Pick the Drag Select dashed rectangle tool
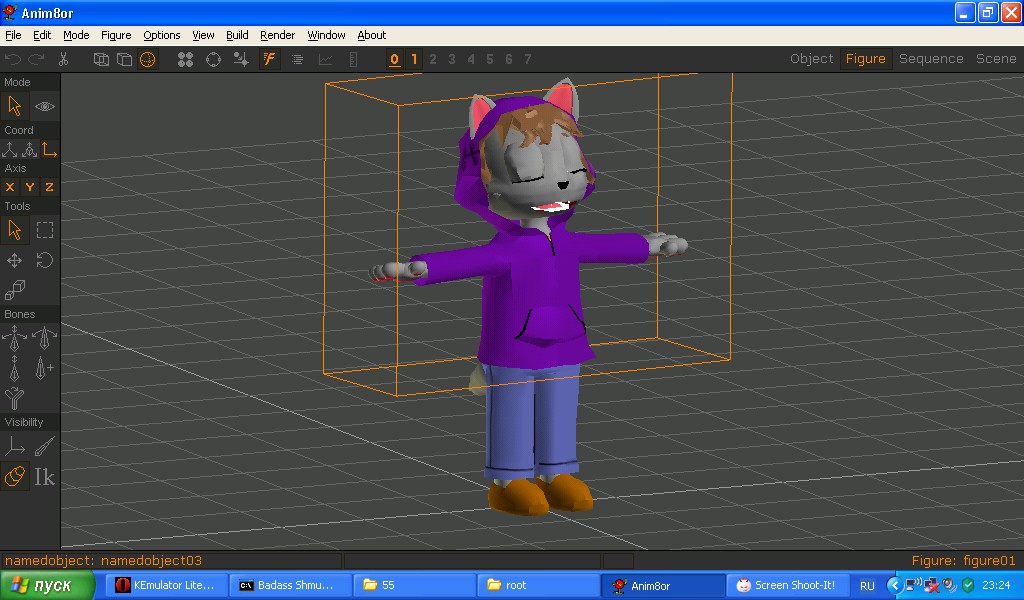Viewport: 1024px width, 600px height. tap(45, 230)
